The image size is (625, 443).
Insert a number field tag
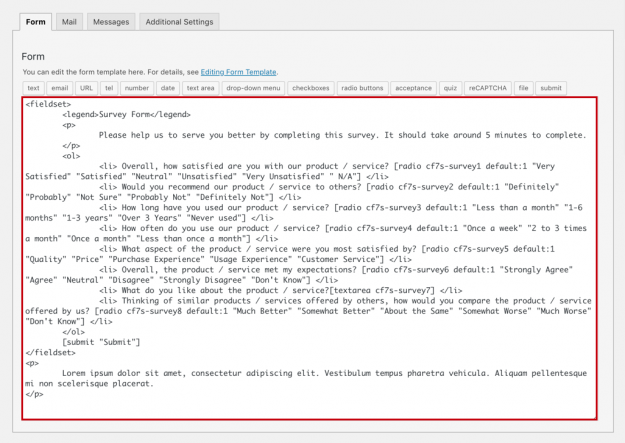coord(136,88)
